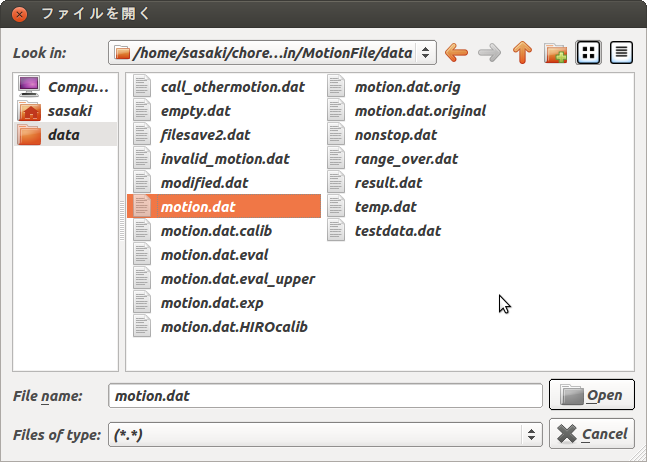Viewport: 647px width, 462px height.
Task: Select file motion.dat.original
Action: point(407,111)
